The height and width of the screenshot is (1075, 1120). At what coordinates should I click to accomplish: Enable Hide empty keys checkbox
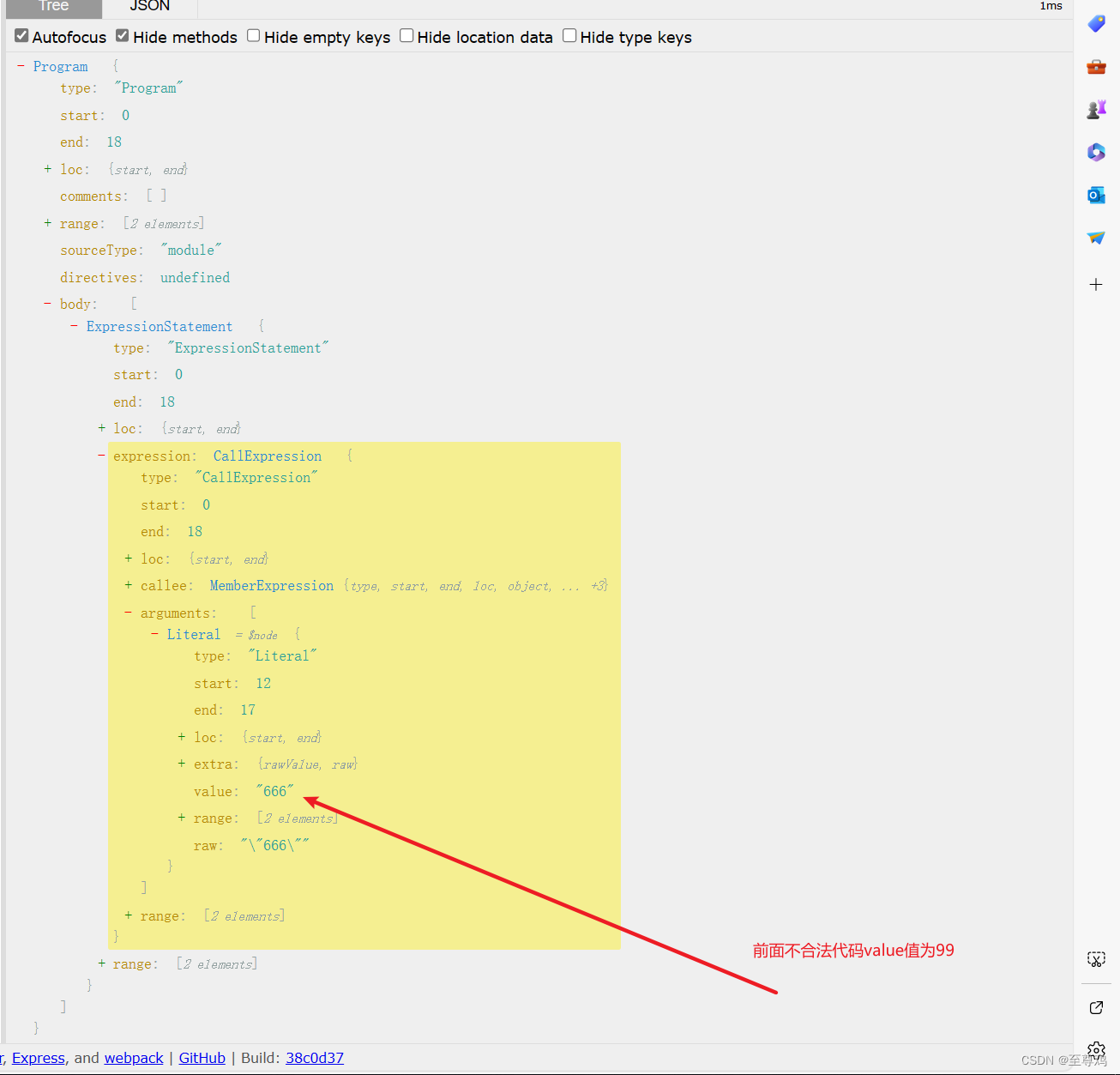pyautogui.click(x=254, y=36)
